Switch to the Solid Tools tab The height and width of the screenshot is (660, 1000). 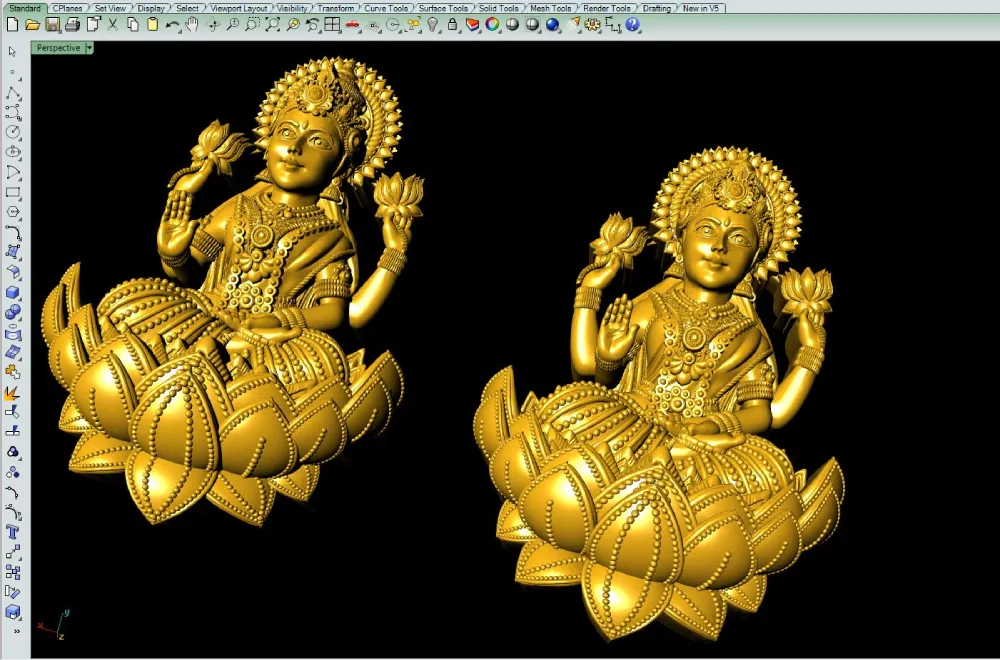498,8
